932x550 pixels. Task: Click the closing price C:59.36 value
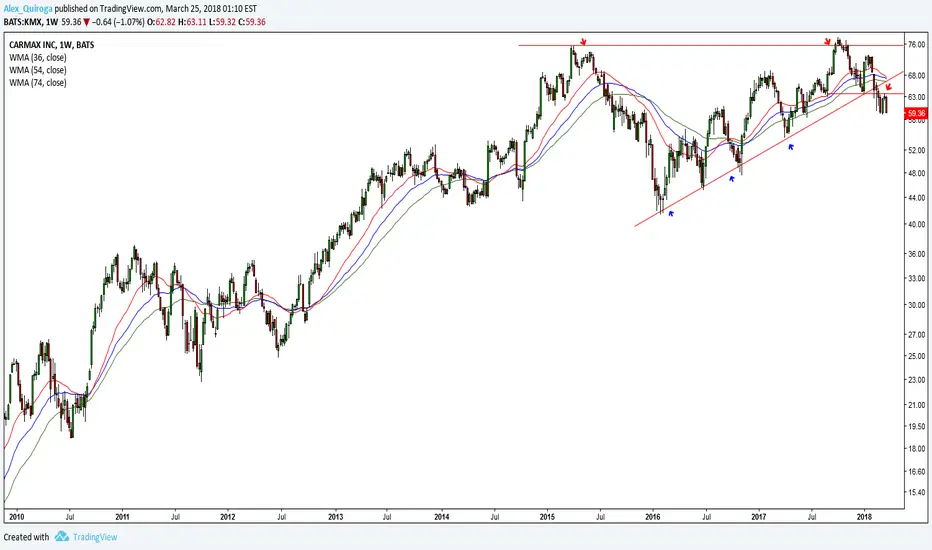coord(252,22)
